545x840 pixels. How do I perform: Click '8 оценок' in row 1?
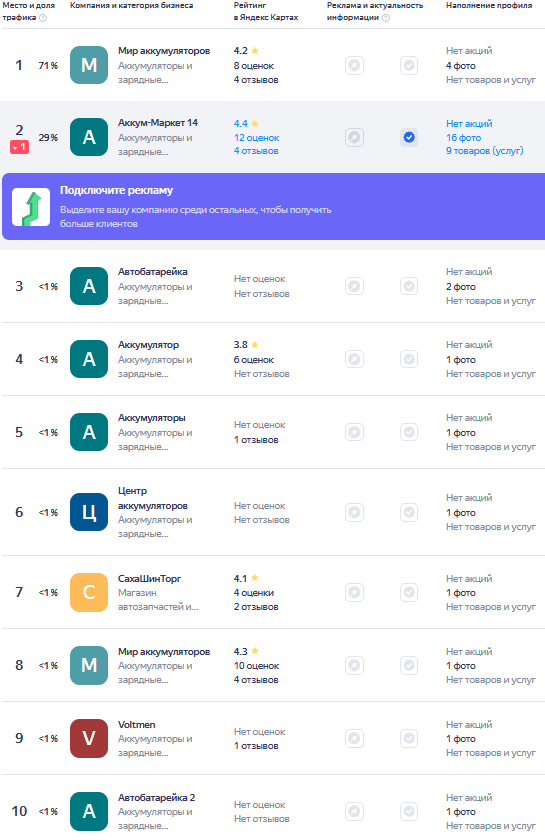[253, 66]
